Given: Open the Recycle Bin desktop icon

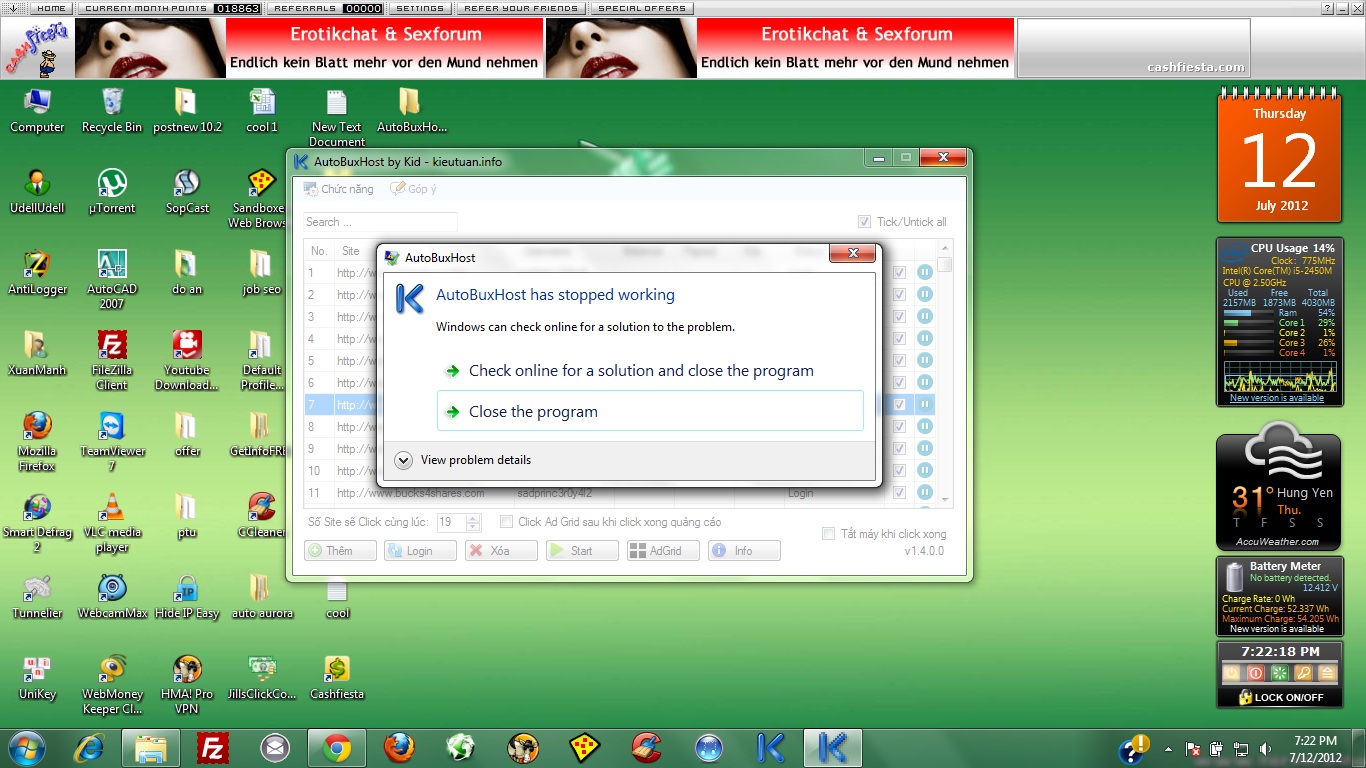Looking at the screenshot, I should point(112,111).
